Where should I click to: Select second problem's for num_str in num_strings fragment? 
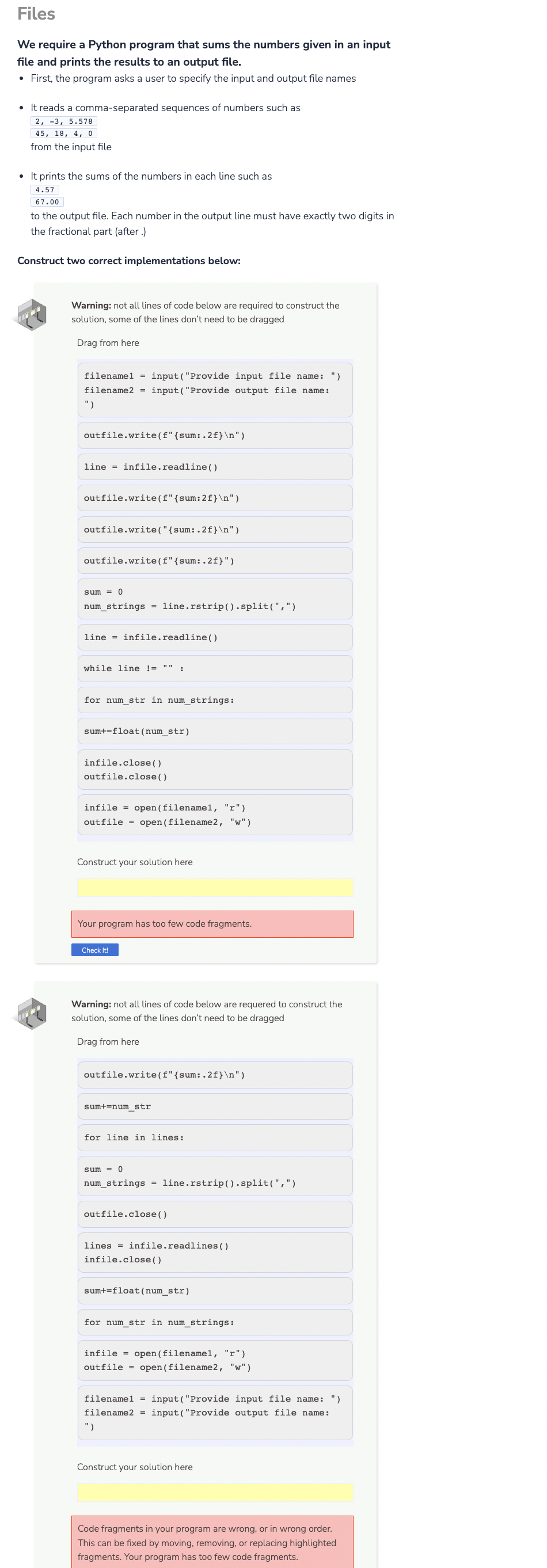tap(215, 1323)
